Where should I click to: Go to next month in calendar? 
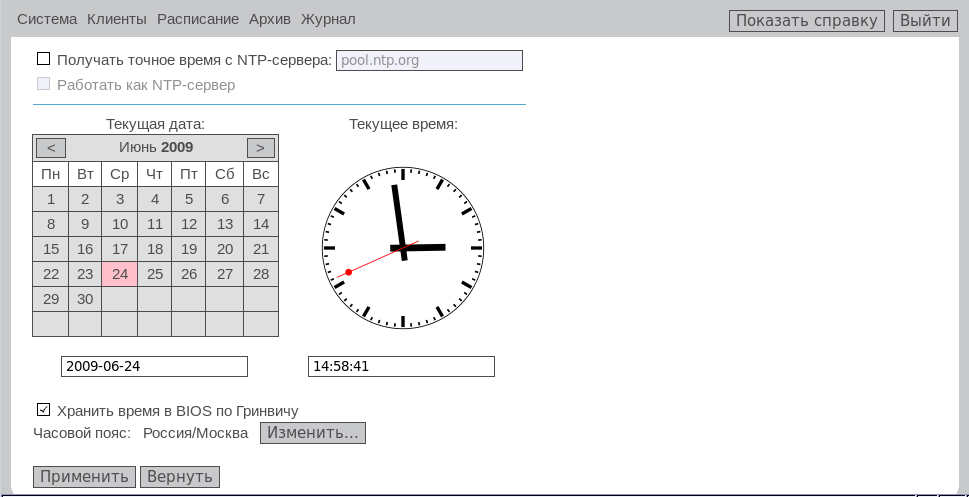tap(260, 148)
